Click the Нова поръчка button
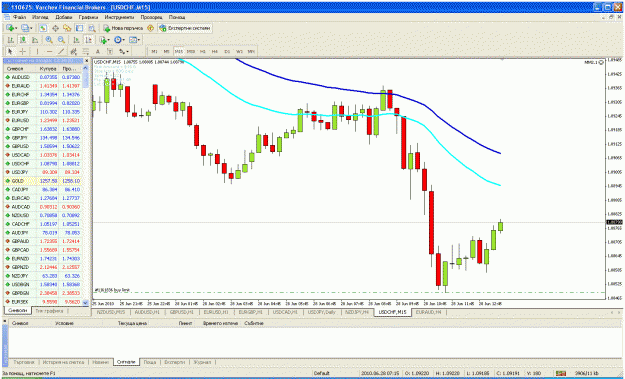The width and height of the screenshot is (625, 379). coord(123,28)
